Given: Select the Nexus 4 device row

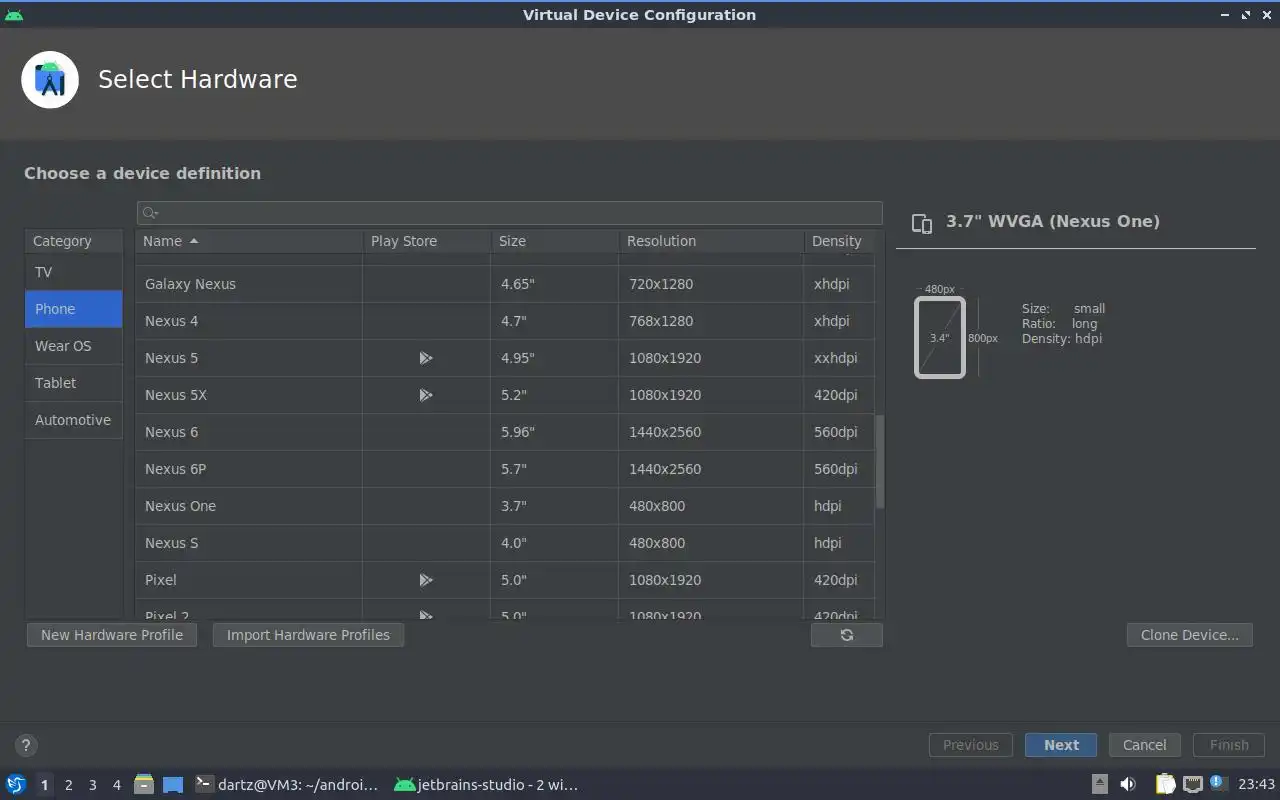Looking at the screenshot, I should click(x=505, y=321).
